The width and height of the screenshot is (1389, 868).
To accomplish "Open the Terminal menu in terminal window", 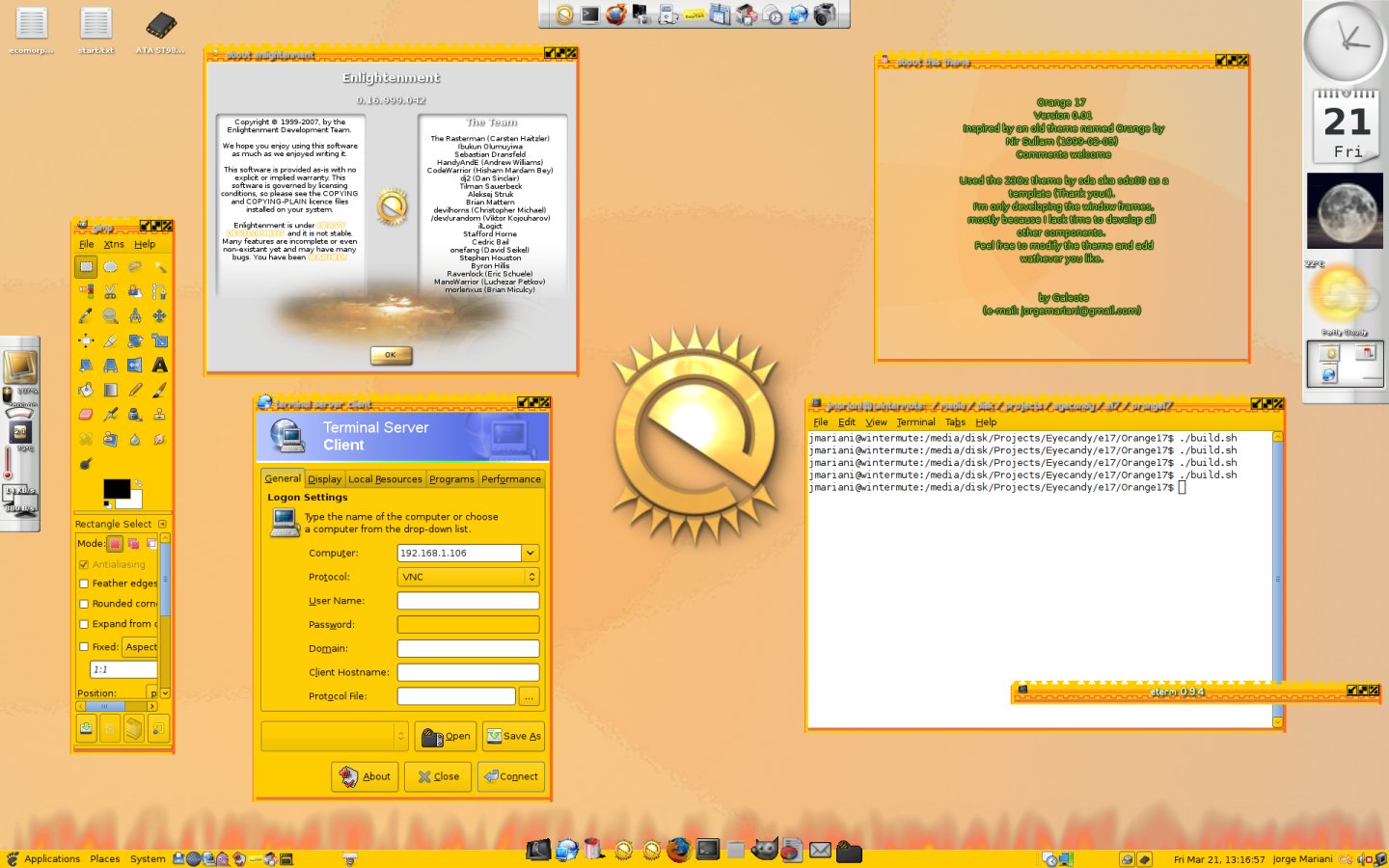I will click(915, 421).
